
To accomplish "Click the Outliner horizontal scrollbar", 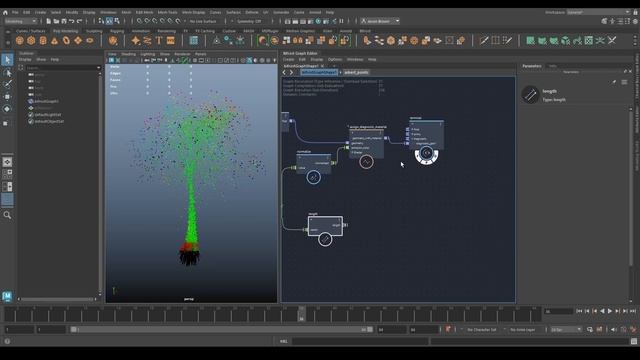I will pyautogui.click(x=57, y=299).
